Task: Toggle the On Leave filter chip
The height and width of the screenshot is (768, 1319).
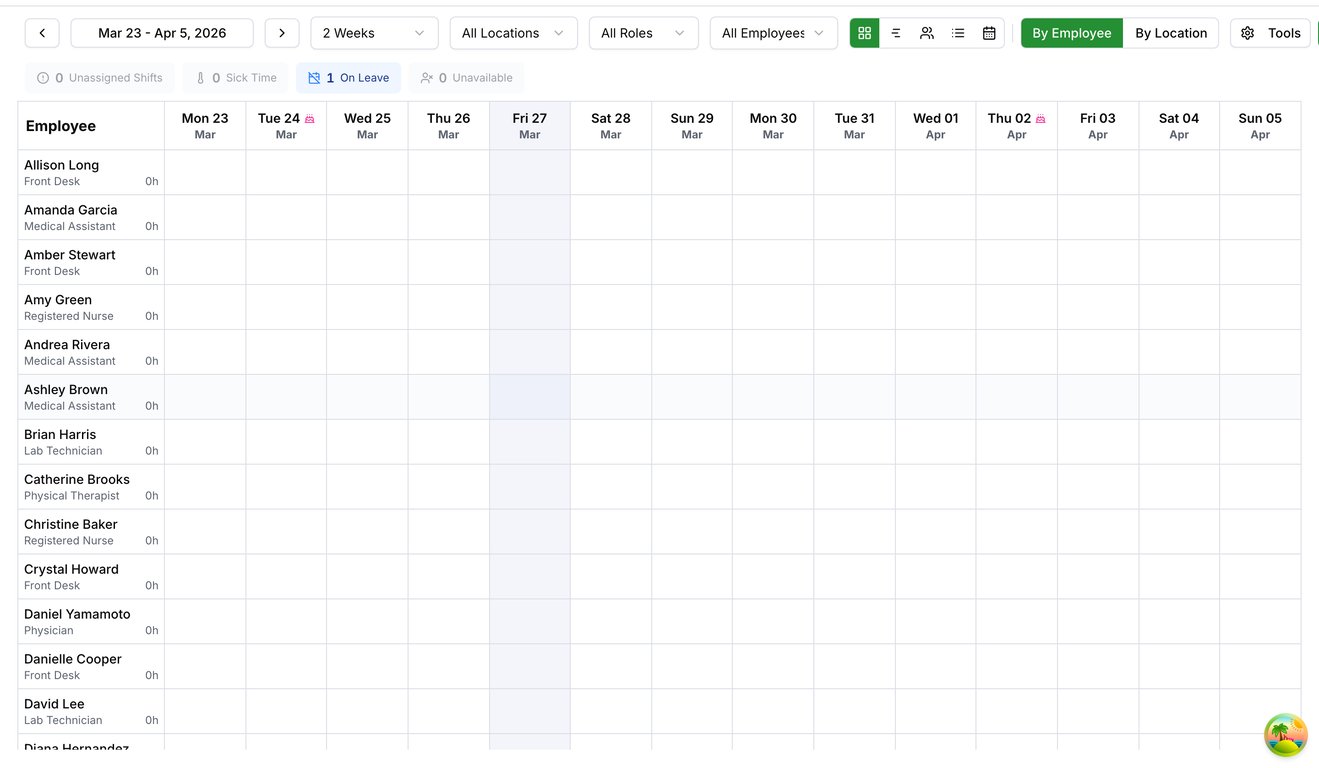Action: point(349,78)
